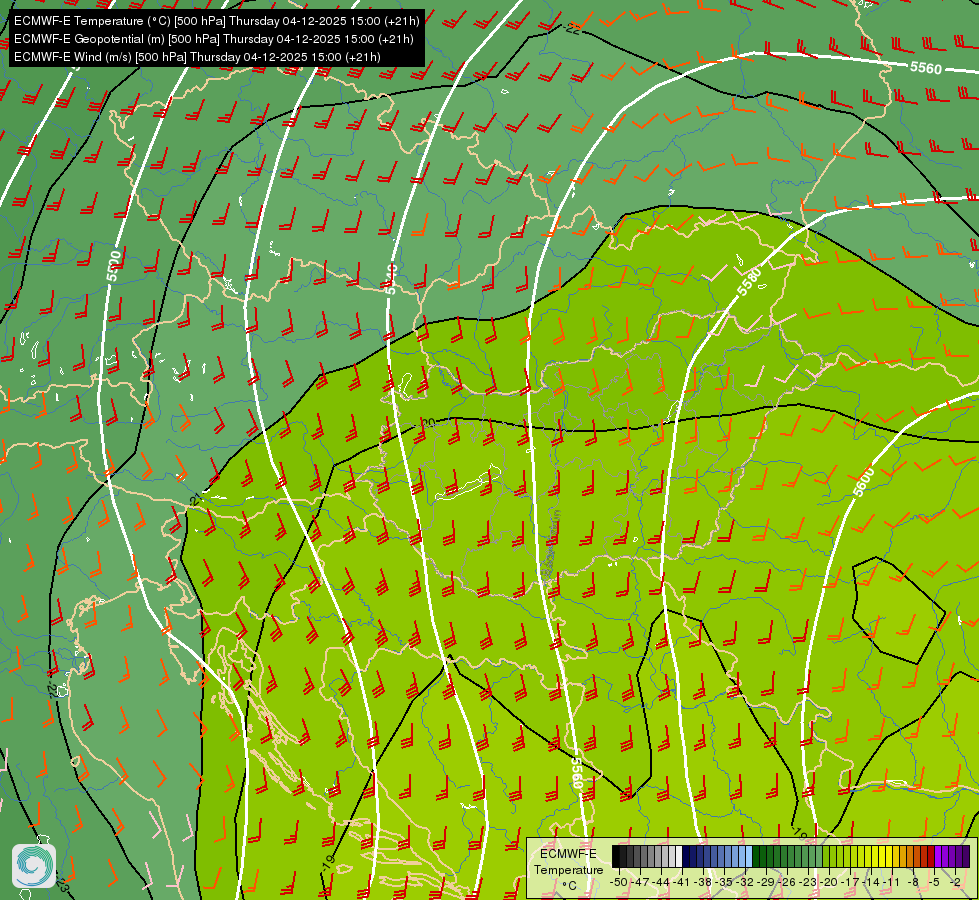Click the swirl logo icon
The image size is (979, 900).
(34, 866)
